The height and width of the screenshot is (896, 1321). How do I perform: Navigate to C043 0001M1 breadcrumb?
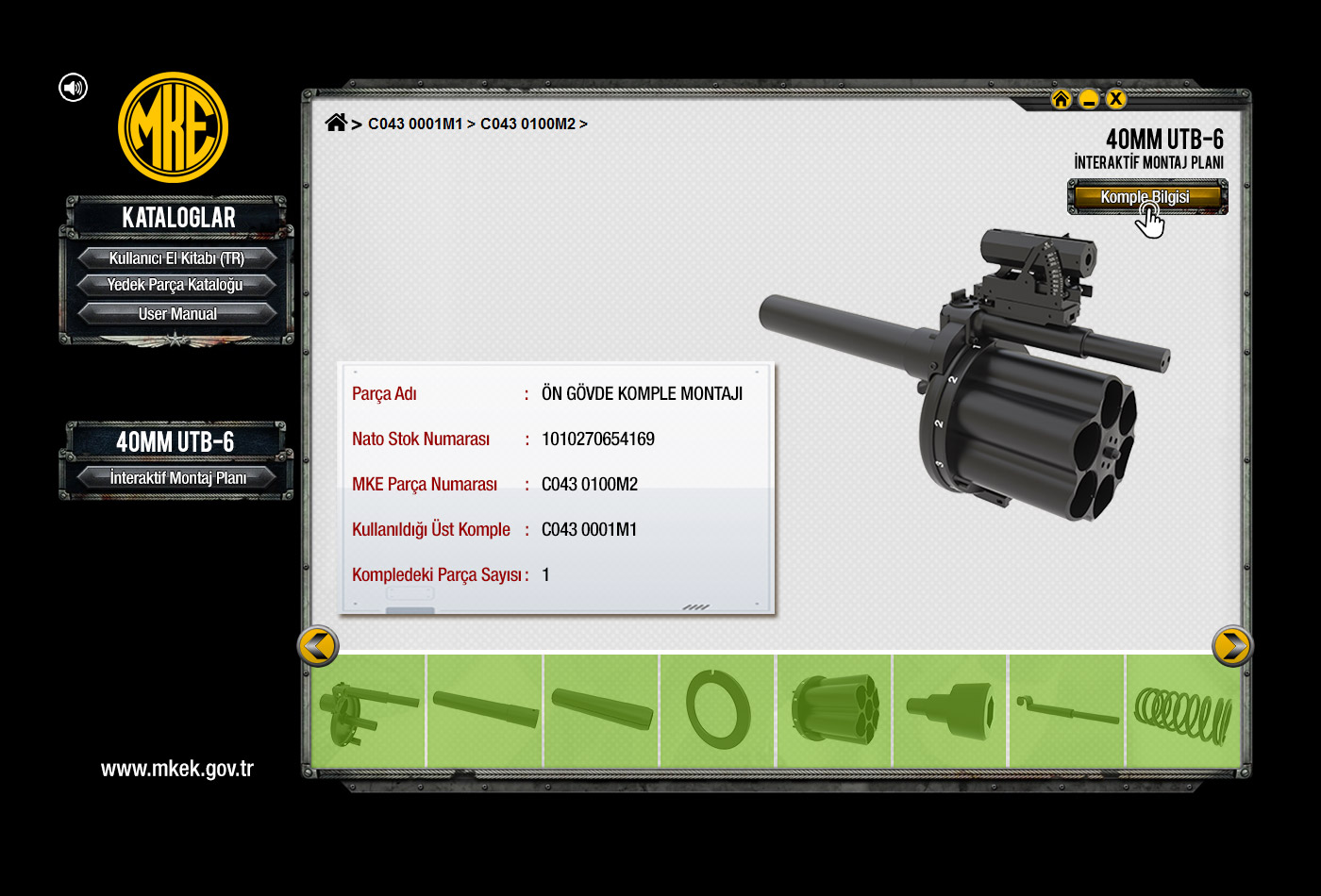[x=415, y=124]
